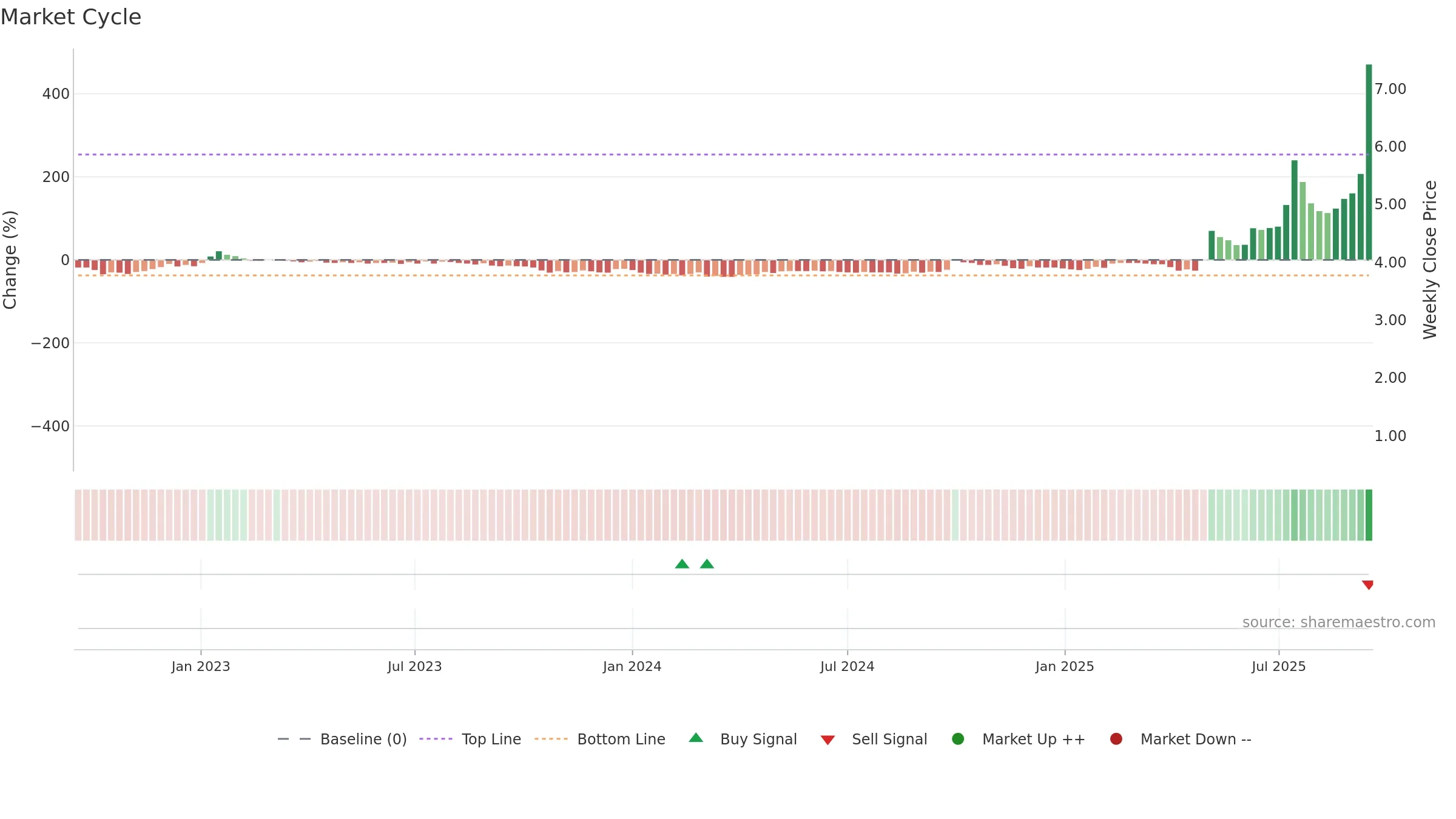Click the Jan 2024 x-axis label
Screen dimensions: 1456x819
click(x=632, y=667)
